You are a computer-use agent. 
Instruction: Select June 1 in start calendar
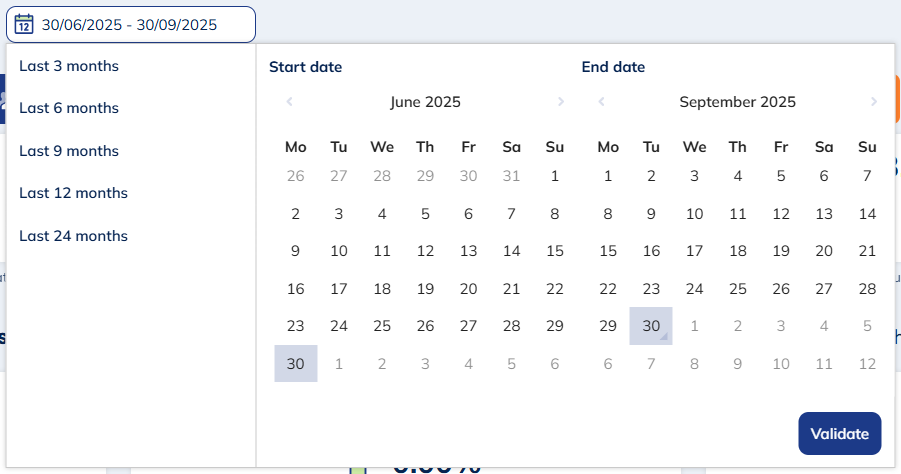[x=555, y=176]
